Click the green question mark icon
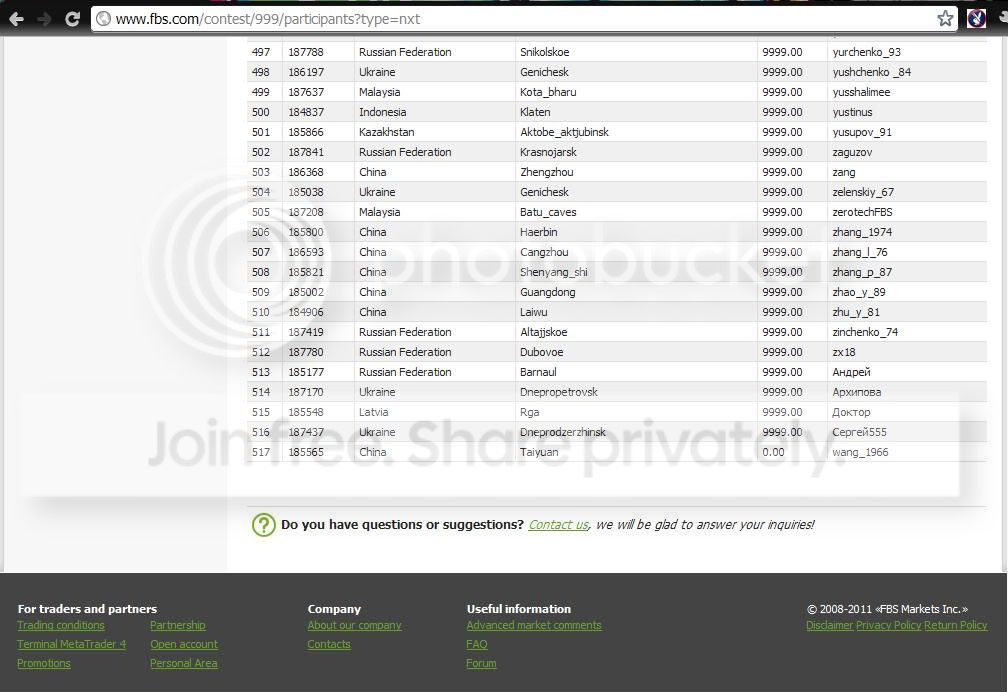This screenshot has width=1008, height=692. (264, 525)
